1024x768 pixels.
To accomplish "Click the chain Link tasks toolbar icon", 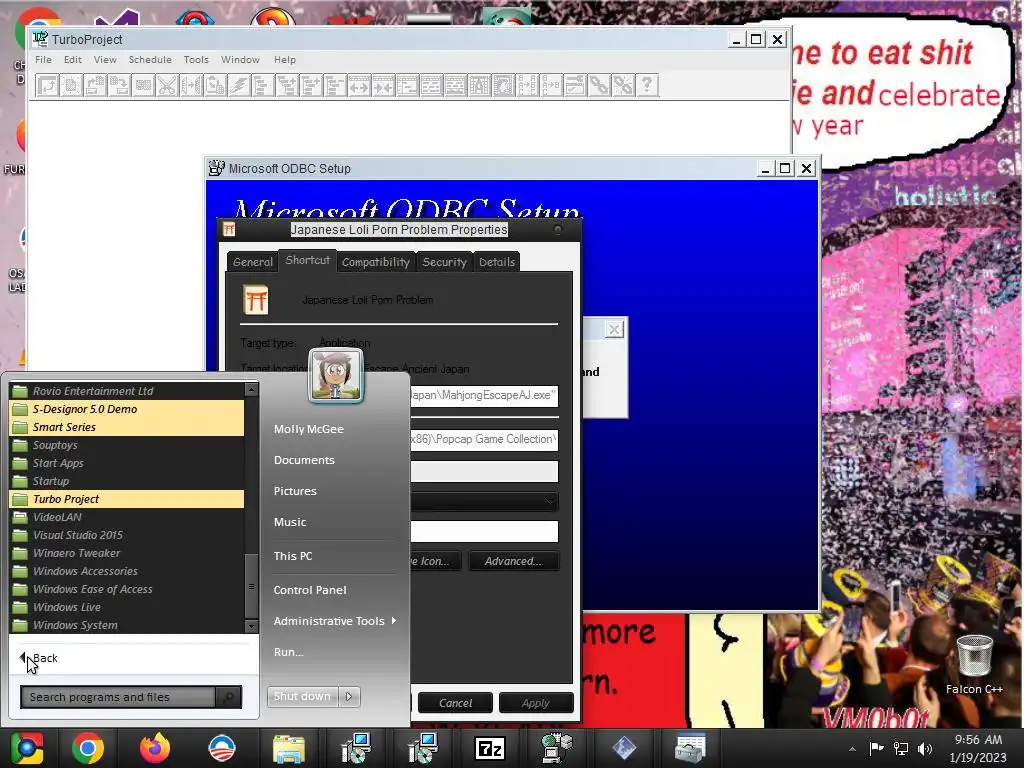I will coord(599,86).
